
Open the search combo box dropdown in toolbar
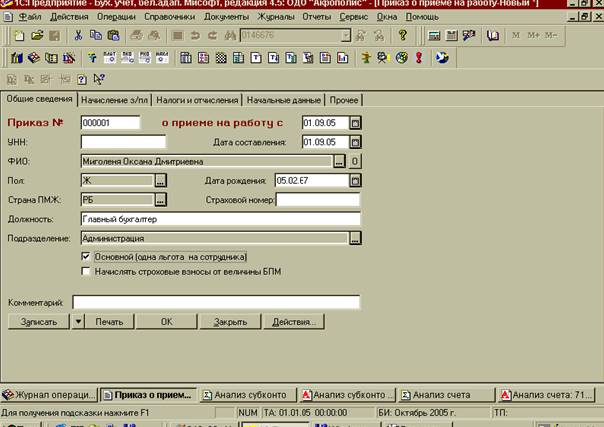point(345,36)
